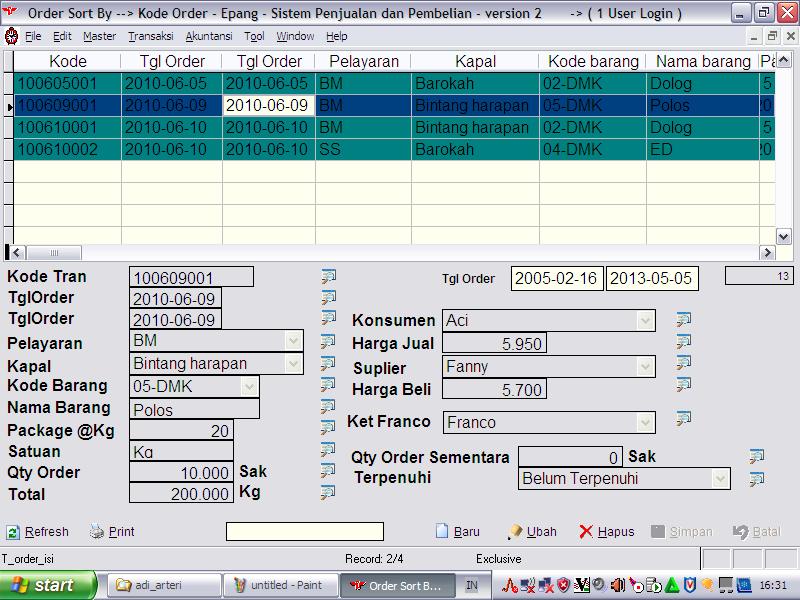This screenshot has height=600, width=800.
Task: Click the sort icon beside Ket Franco
Action: 684,420
